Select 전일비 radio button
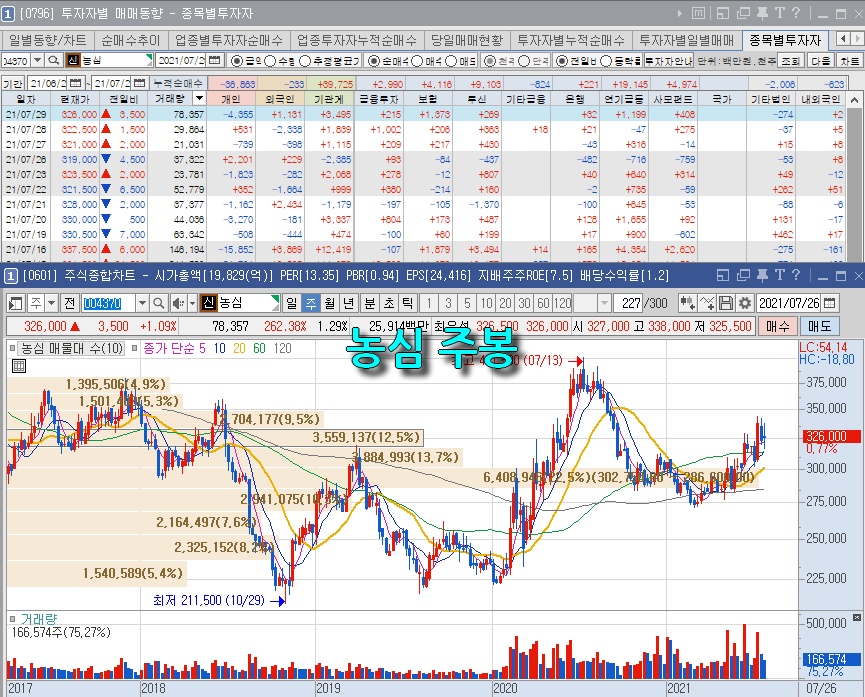Image resolution: width=865 pixels, height=697 pixels. click(x=561, y=61)
